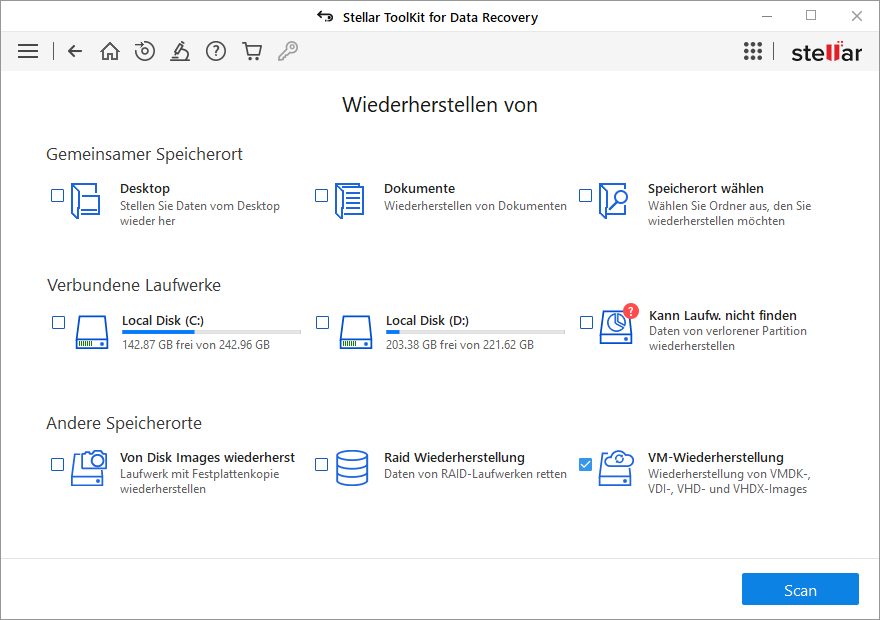
Task: Open the hamburger menu
Action: click(28, 51)
